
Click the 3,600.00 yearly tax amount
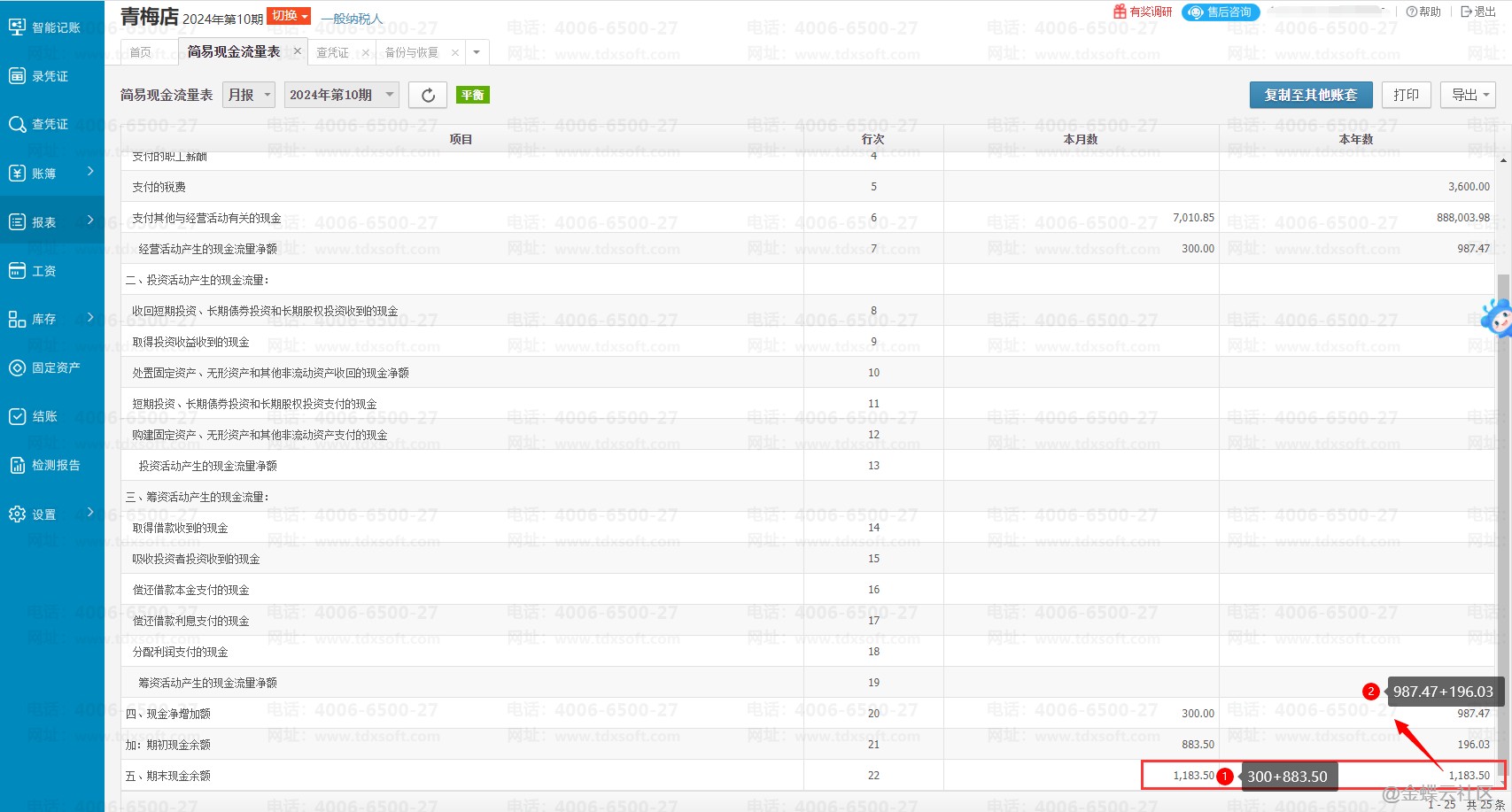click(1469, 187)
